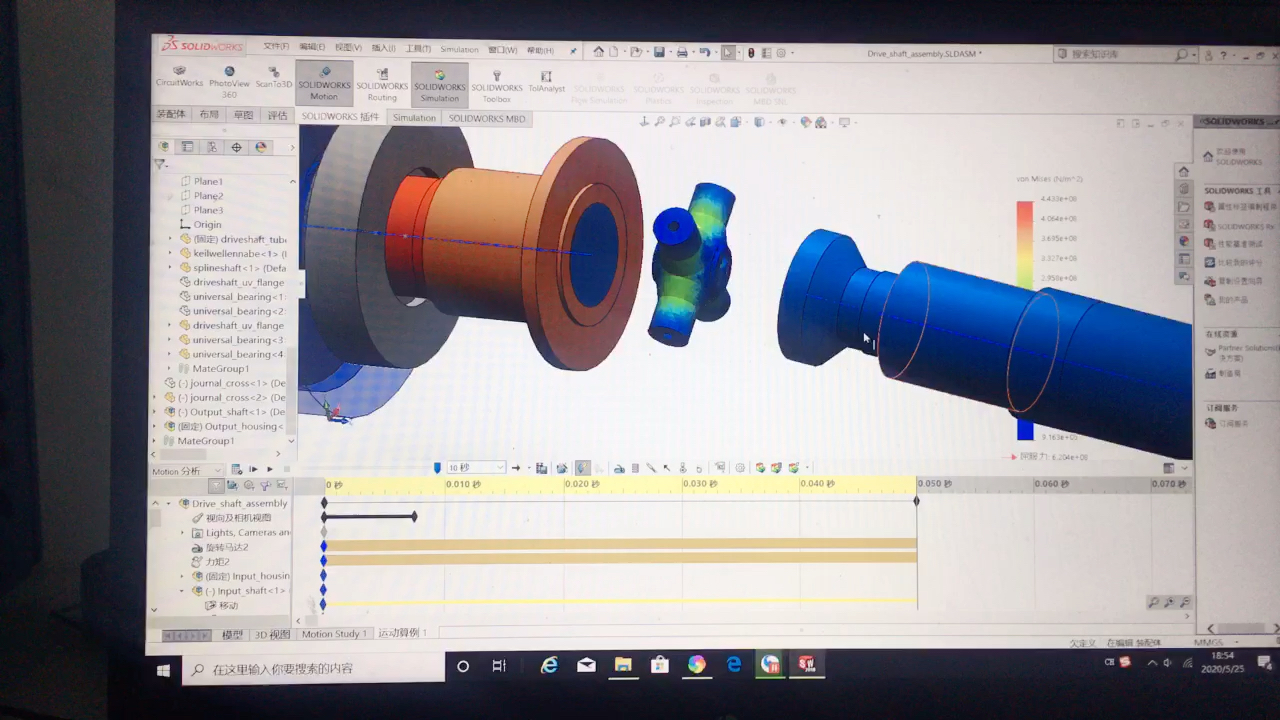Click the von Mises color legend bar
1280x720 pixels.
click(x=1025, y=320)
